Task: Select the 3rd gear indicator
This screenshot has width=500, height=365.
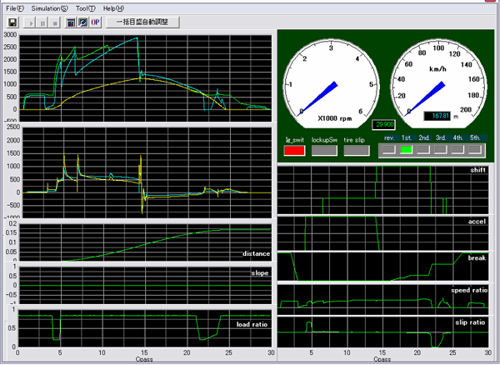Action: (x=441, y=150)
